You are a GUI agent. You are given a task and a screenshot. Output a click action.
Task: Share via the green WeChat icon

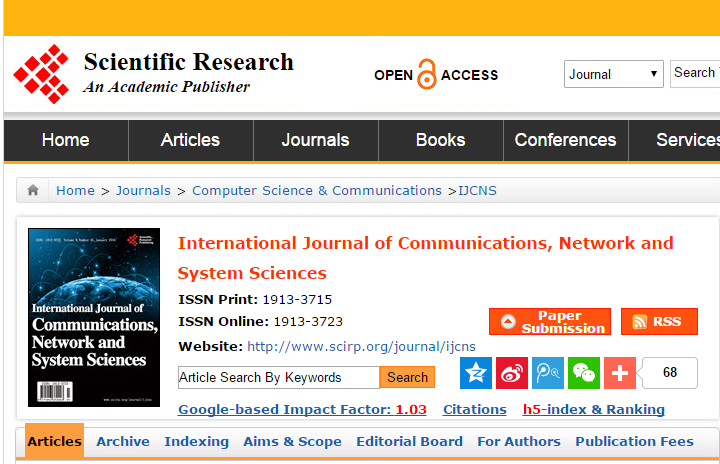pos(584,373)
